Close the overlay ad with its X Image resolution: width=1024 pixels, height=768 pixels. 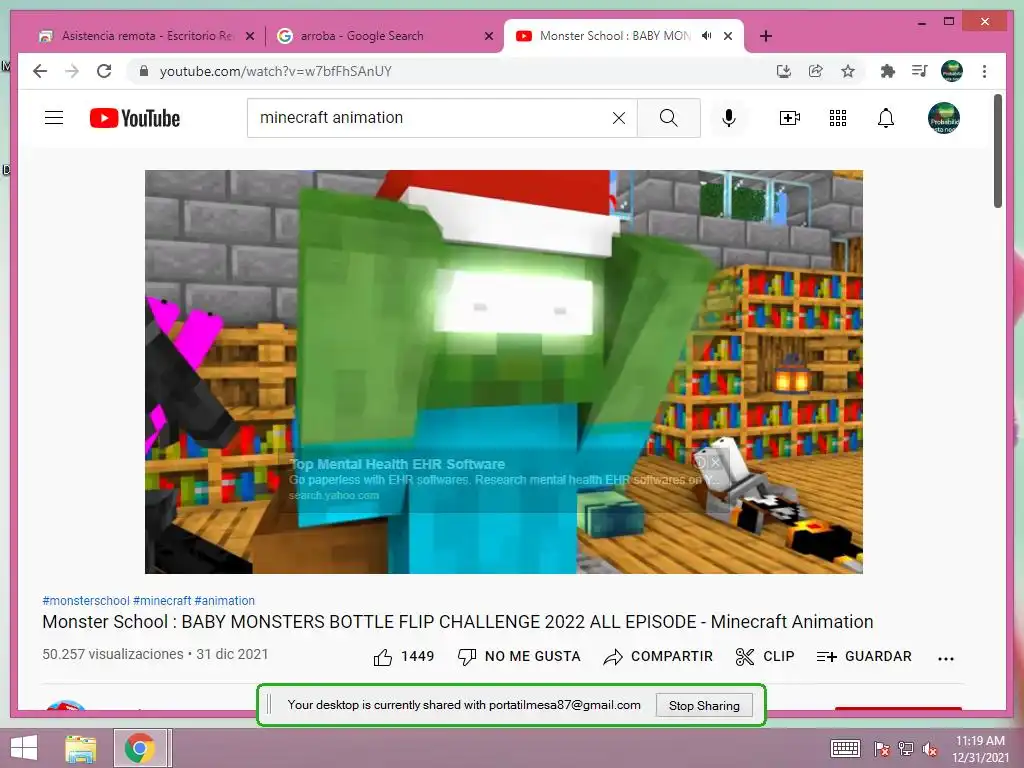click(716, 462)
